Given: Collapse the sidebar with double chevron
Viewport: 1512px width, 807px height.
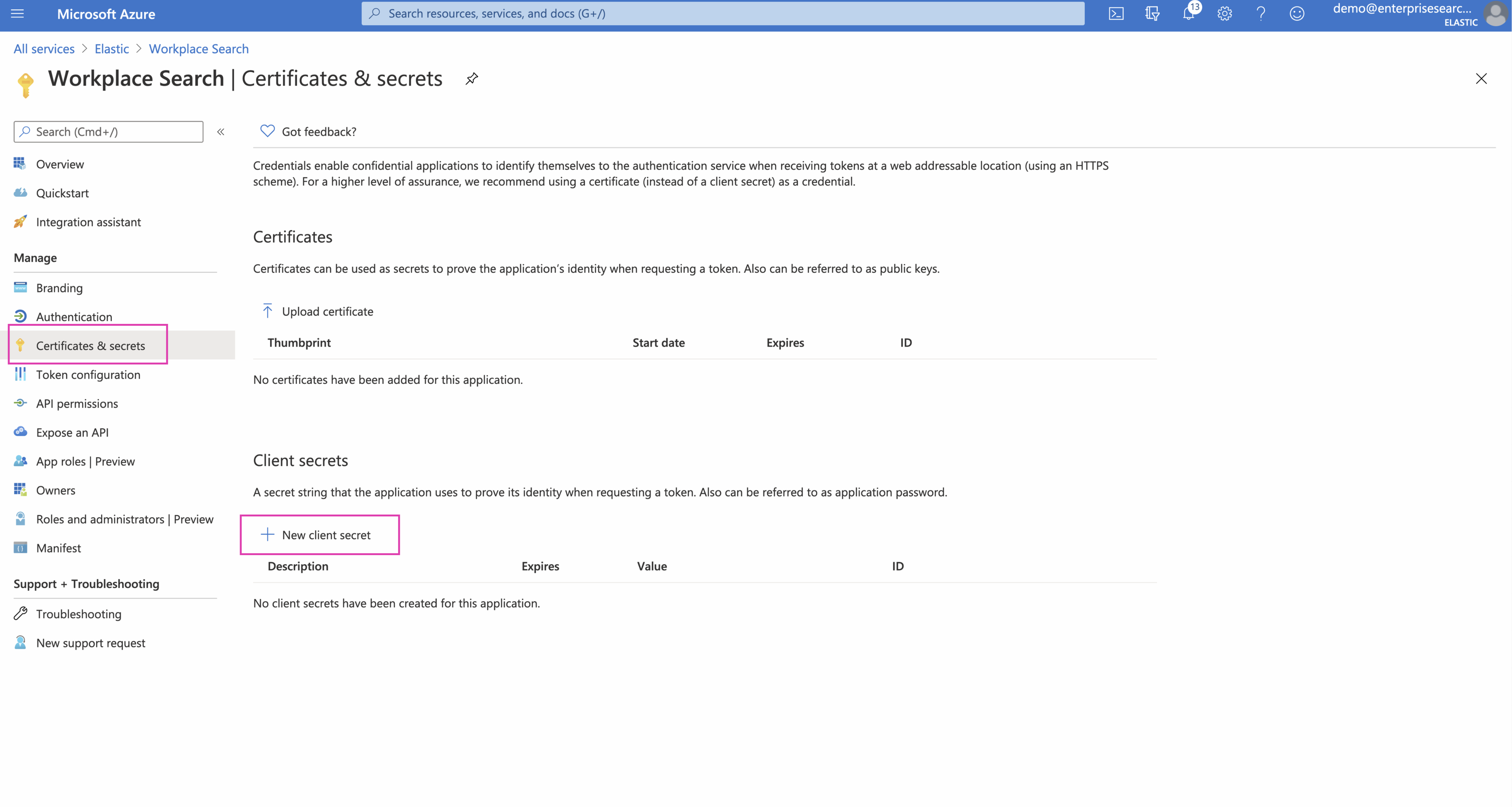Looking at the screenshot, I should click(x=221, y=132).
